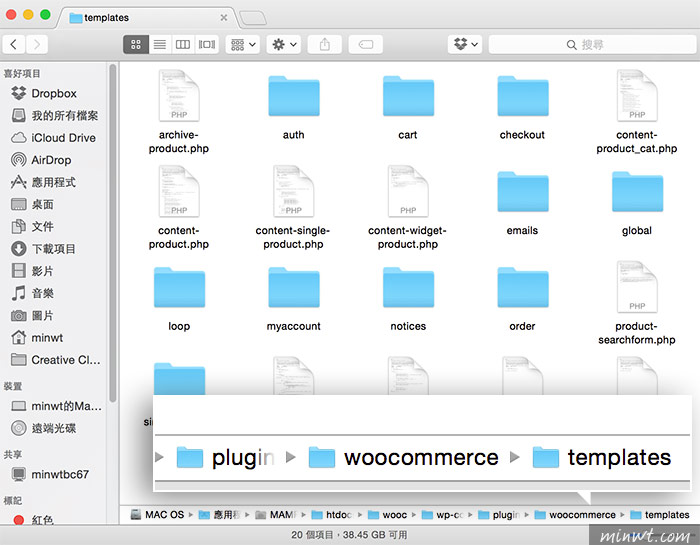This screenshot has height=545, width=700.
Task: Select content-single-product.php file
Action: [x=293, y=208]
